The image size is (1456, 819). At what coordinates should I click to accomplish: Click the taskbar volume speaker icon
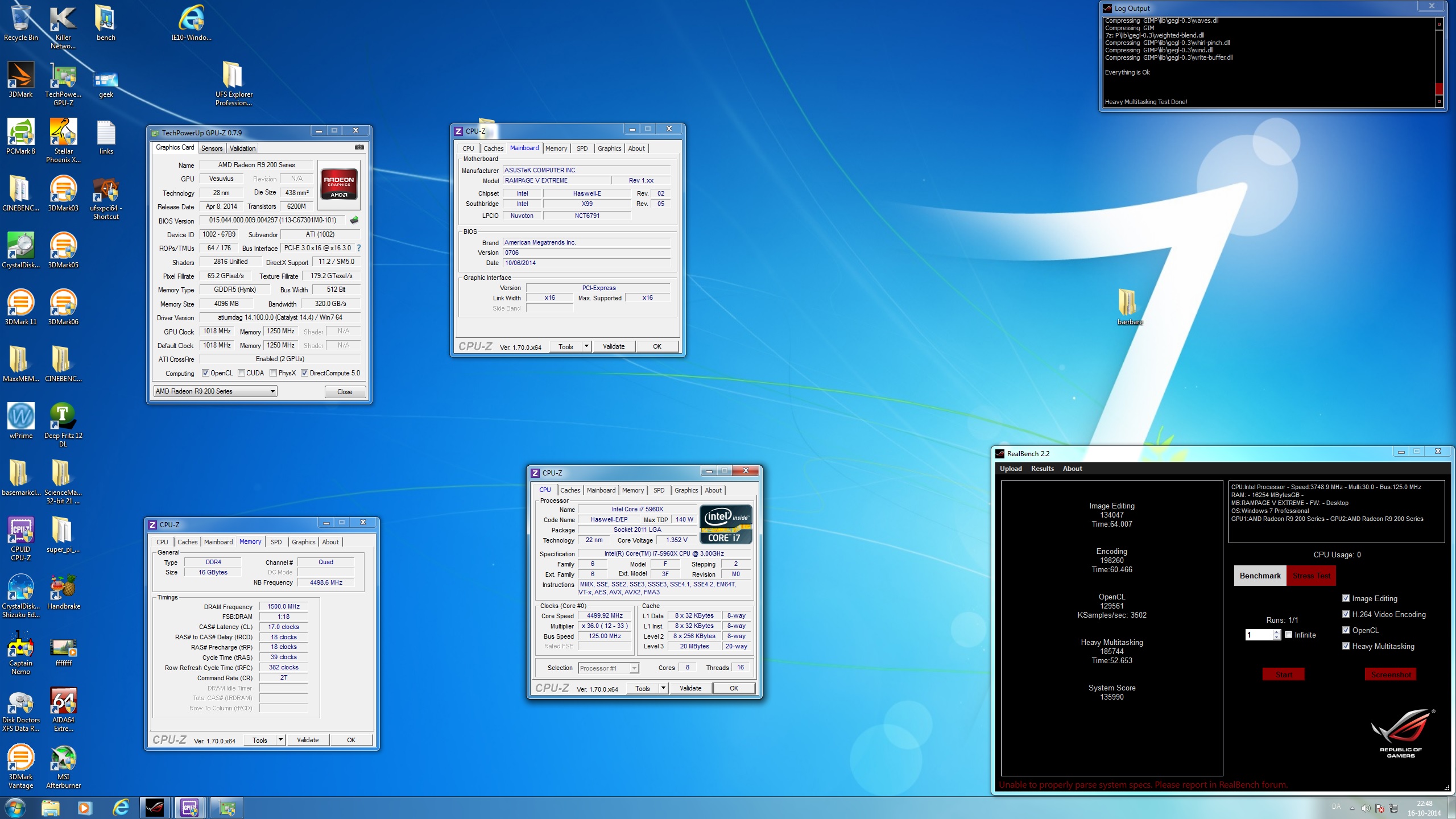click(1366, 808)
